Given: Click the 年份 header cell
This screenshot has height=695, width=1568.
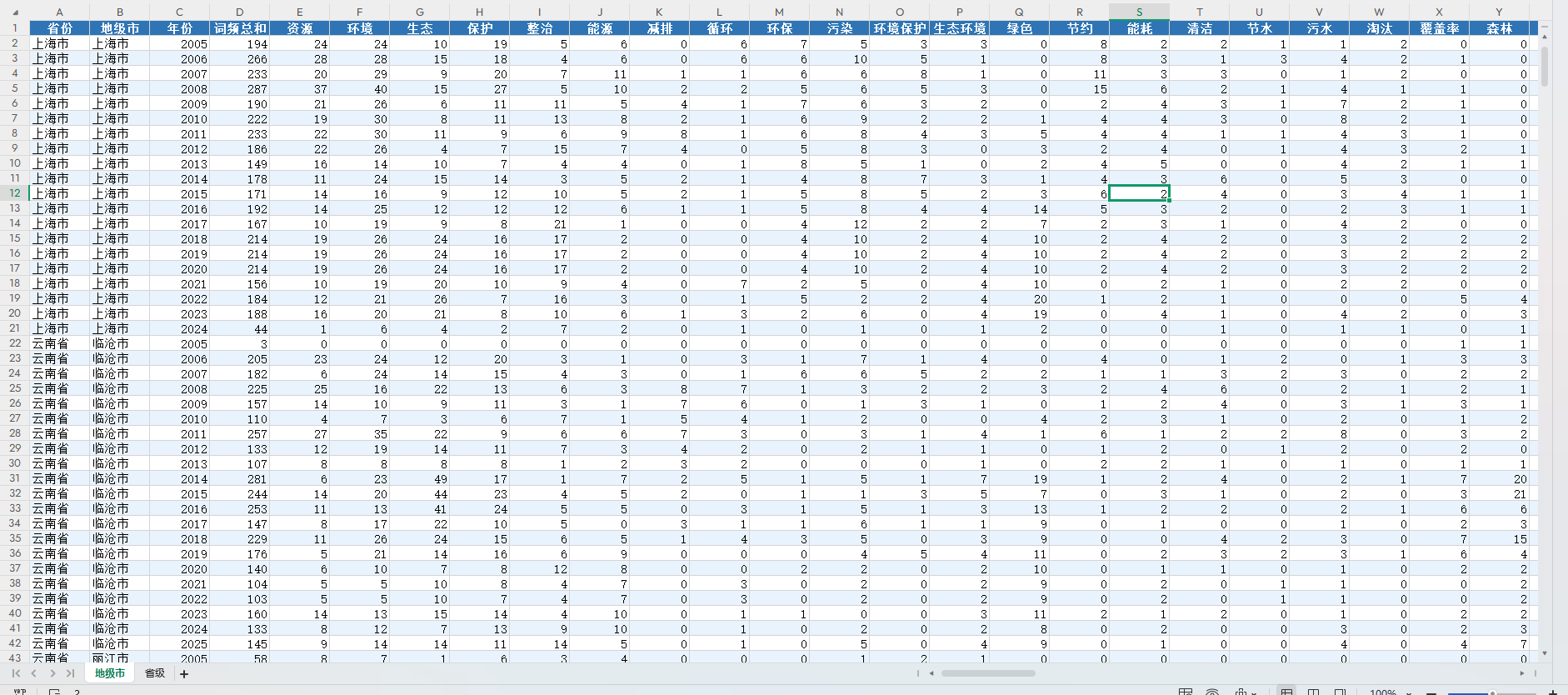Looking at the screenshot, I should pyautogui.click(x=179, y=28).
